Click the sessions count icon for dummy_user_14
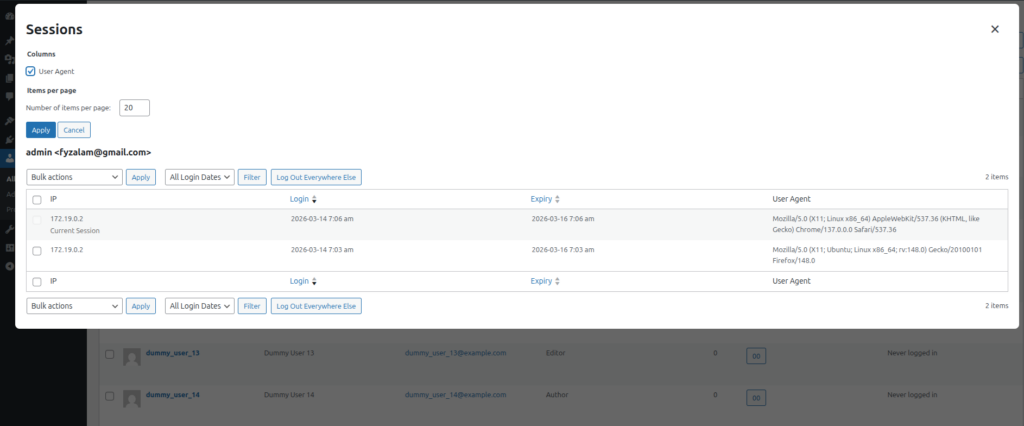Viewport: 1024px width, 426px height. [x=756, y=398]
